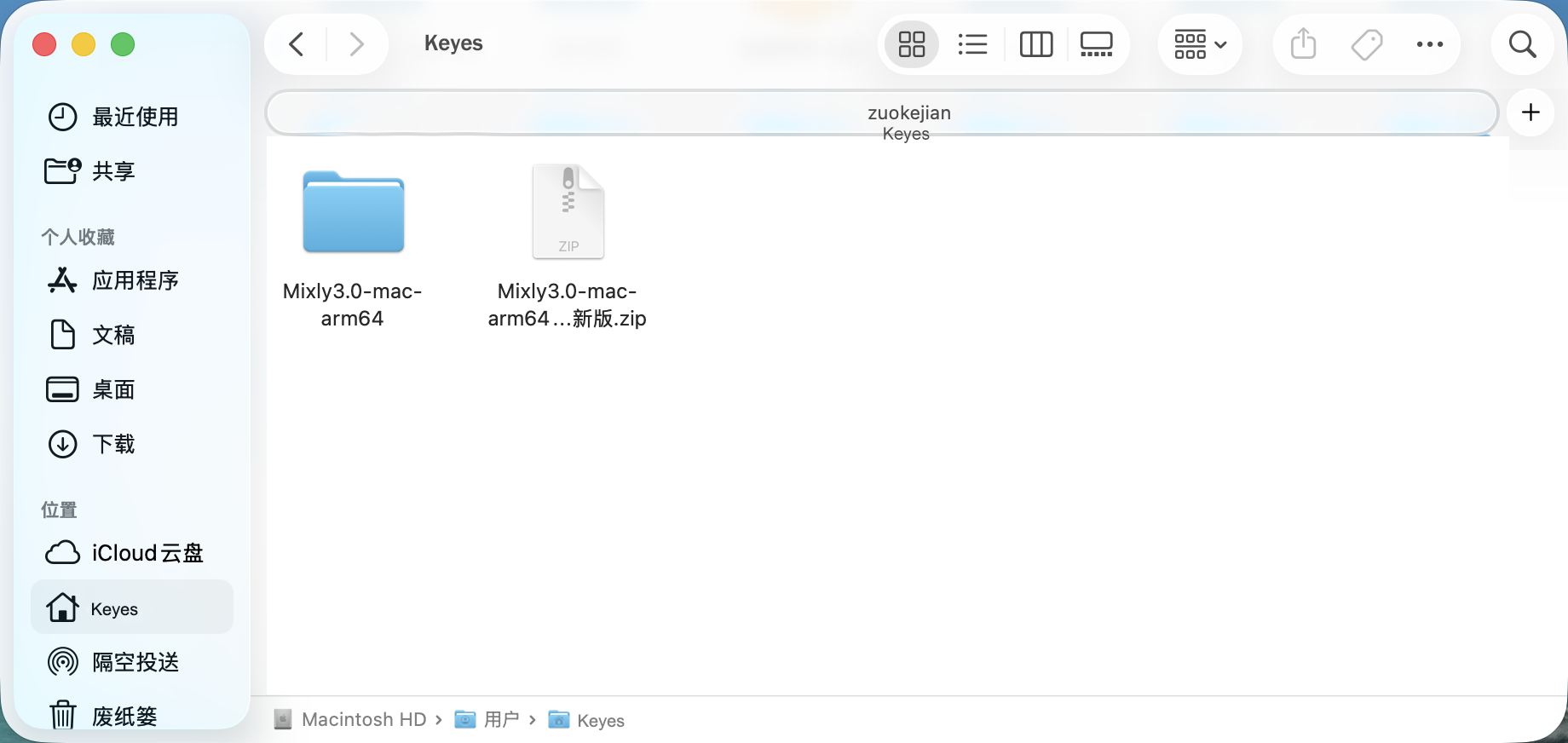Open the group-by dropdown
Screen dimensions: 1568x743
(1200, 44)
